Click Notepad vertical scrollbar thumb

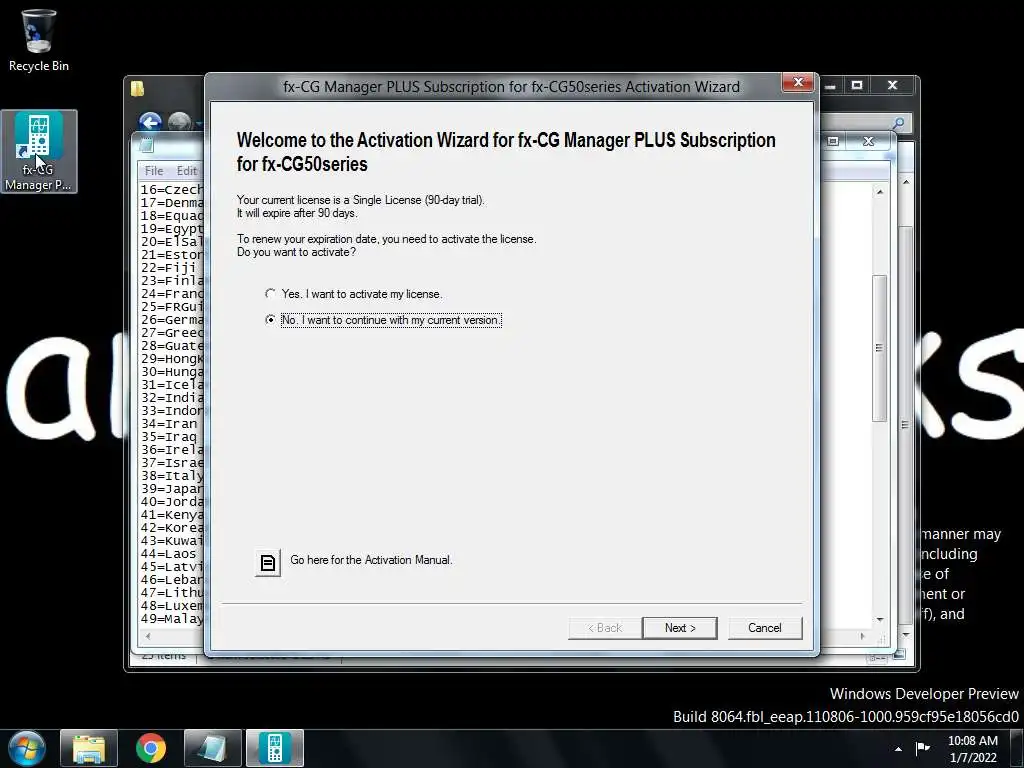880,348
